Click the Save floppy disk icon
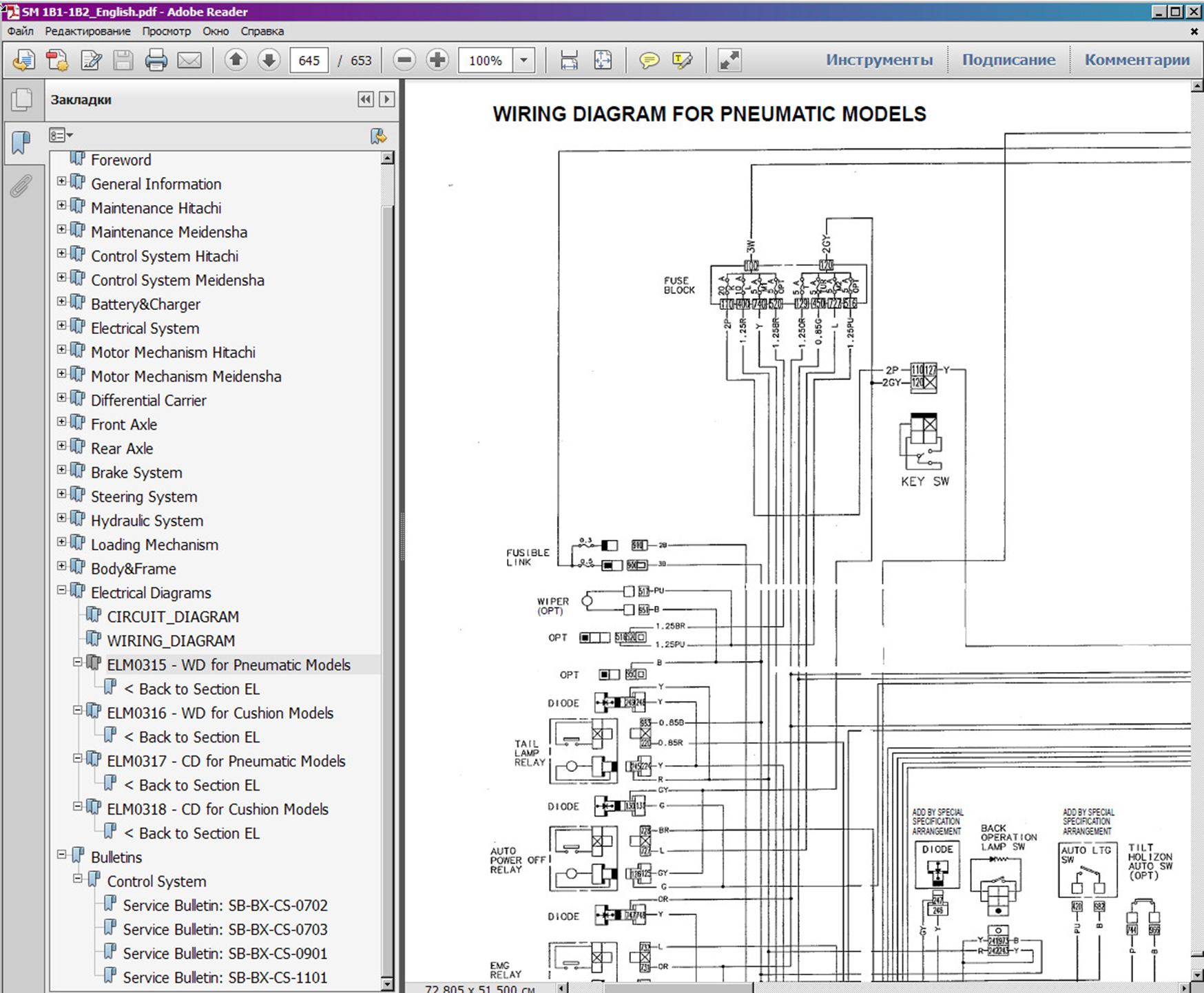 (x=123, y=61)
